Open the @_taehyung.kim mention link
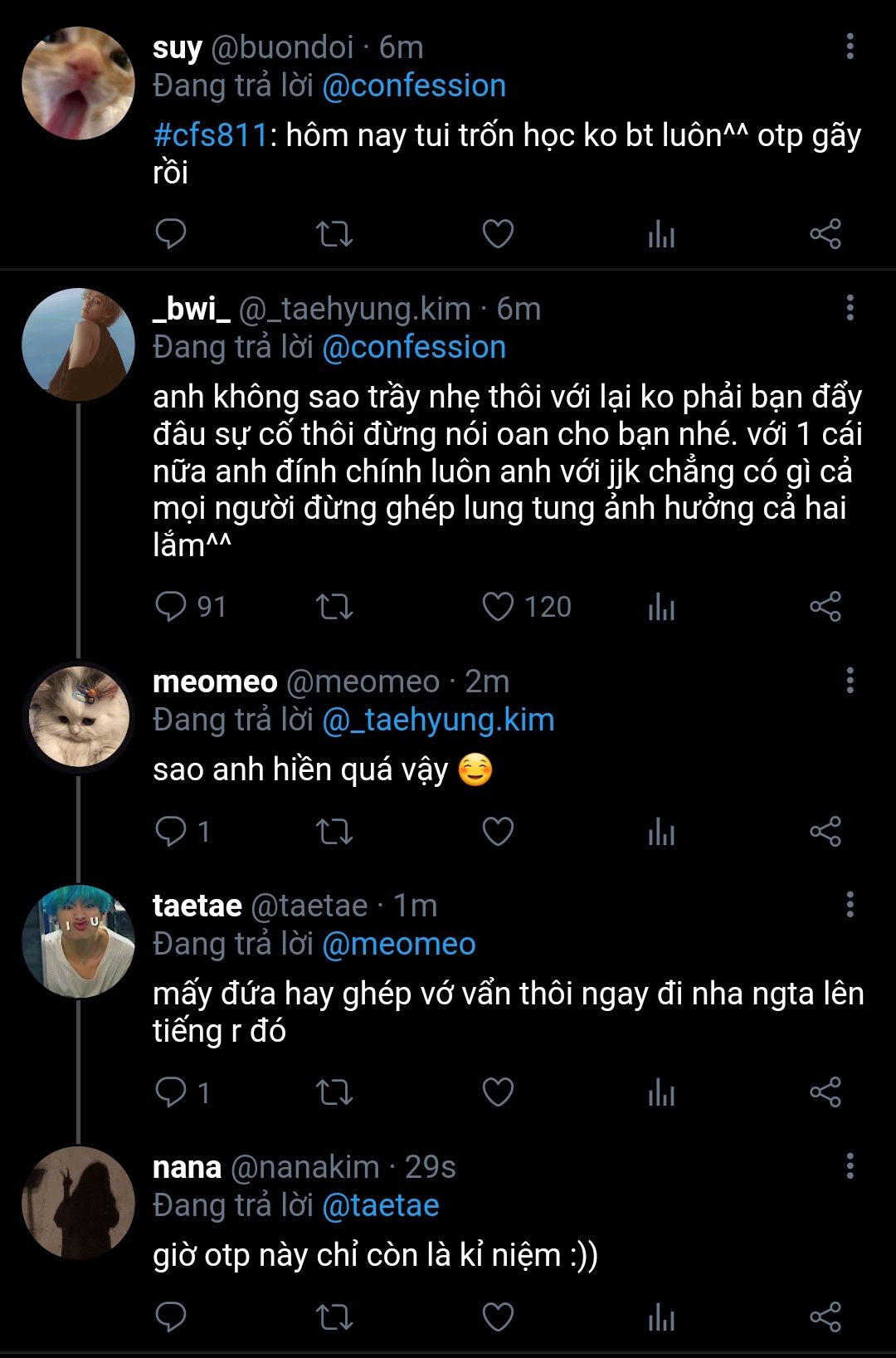 pos(438,720)
